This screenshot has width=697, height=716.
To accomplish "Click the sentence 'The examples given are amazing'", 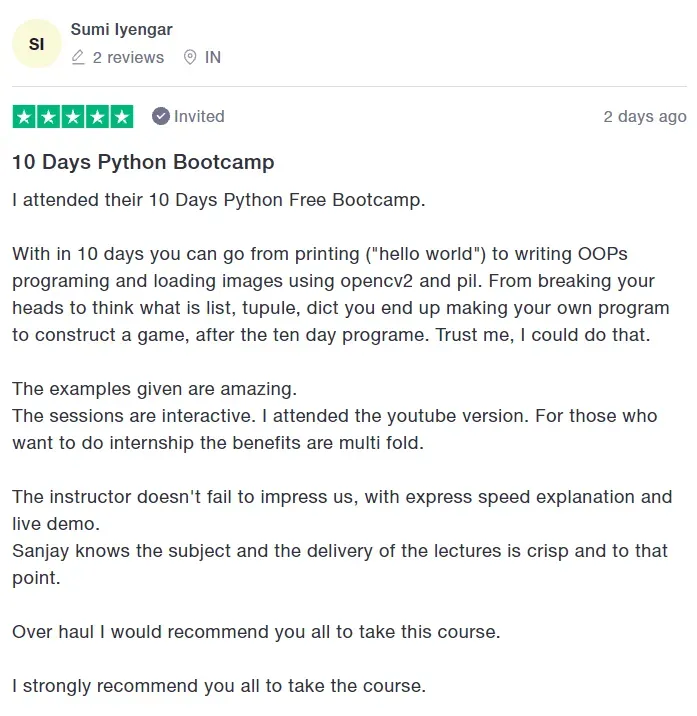I will pyautogui.click(x=154, y=389).
